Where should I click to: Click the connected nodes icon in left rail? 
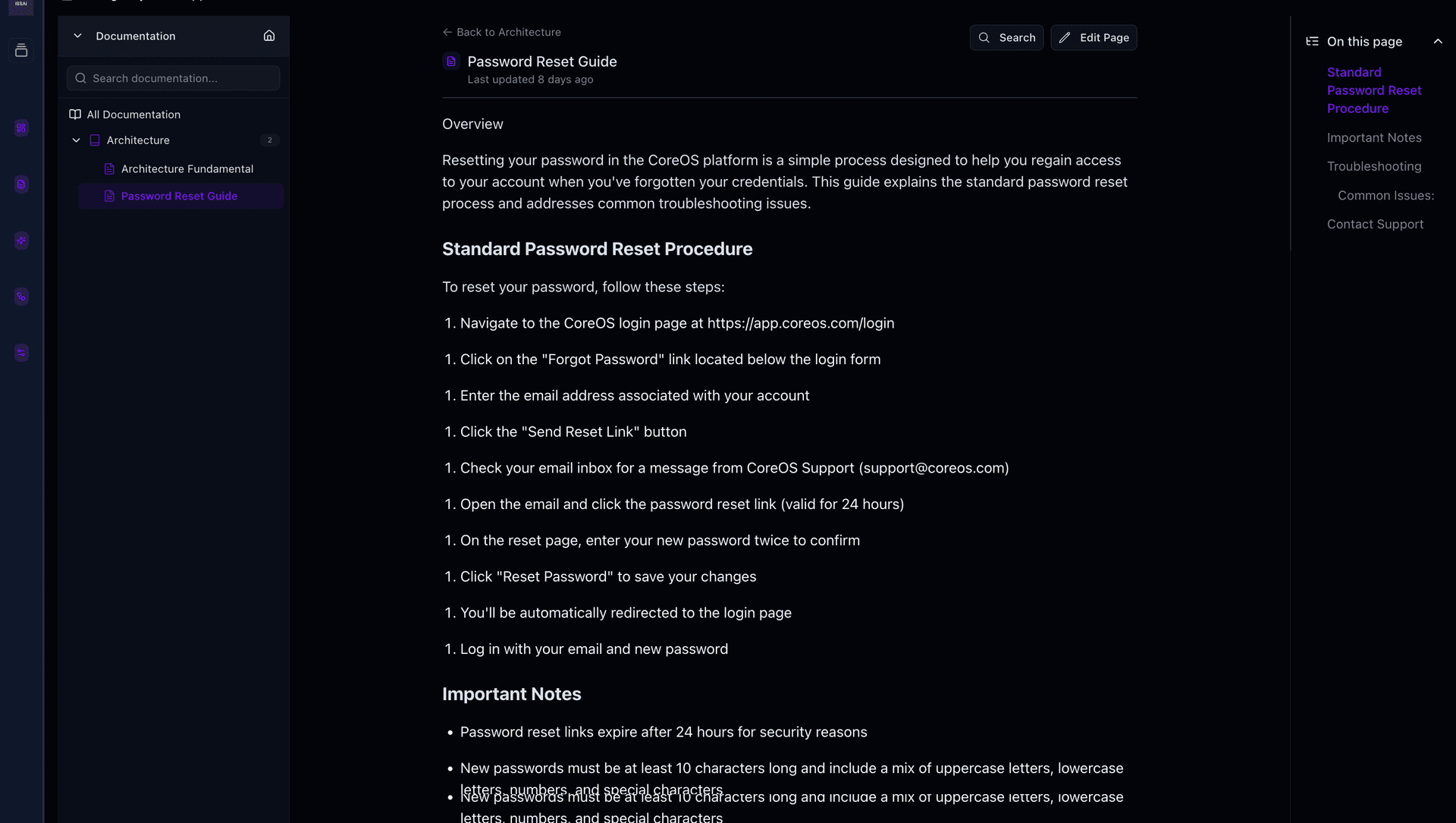(x=21, y=297)
